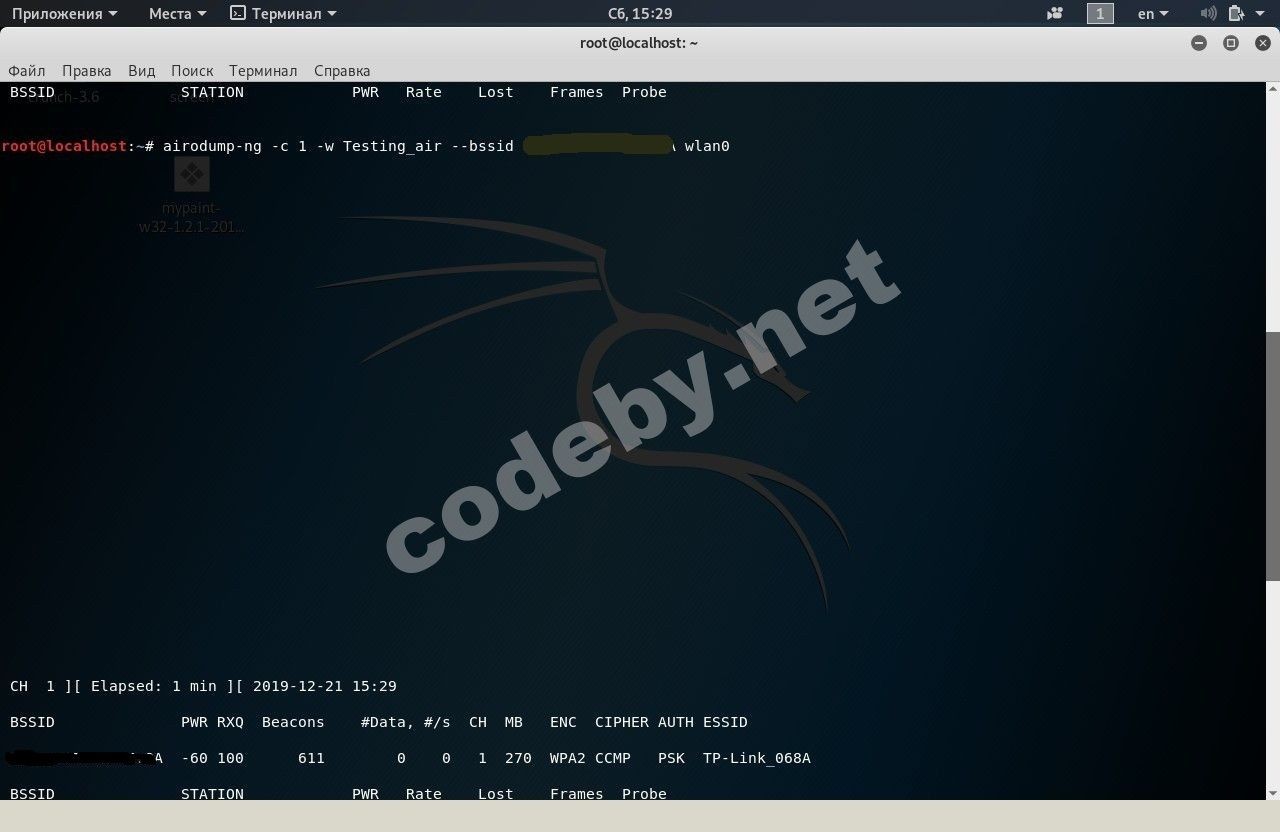Click the MB column header
Viewport: 1280px width, 832px height.
coord(514,722)
